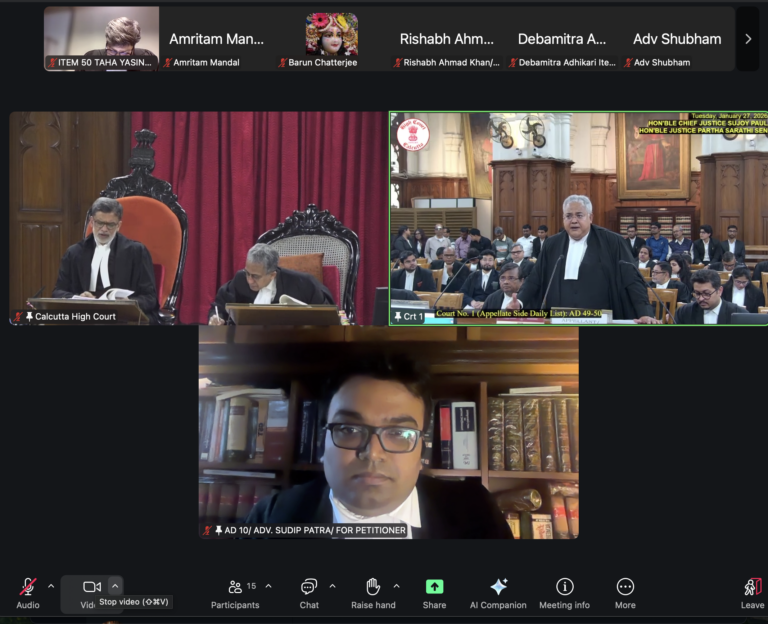Expand the chevron next to Chat

pyautogui.click(x=332, y=587)
